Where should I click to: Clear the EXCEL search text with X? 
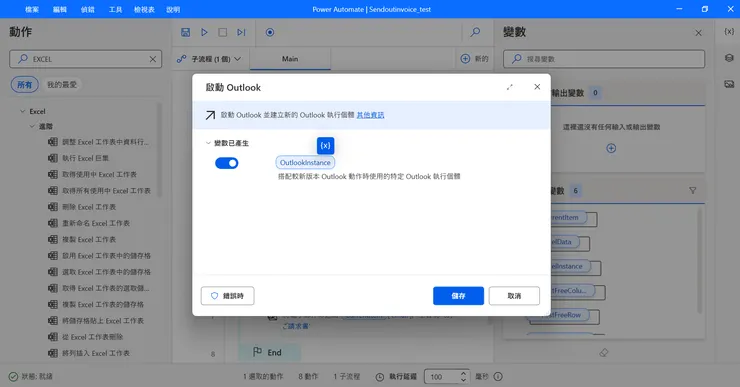pyautogui.click(x=152, y=59)
